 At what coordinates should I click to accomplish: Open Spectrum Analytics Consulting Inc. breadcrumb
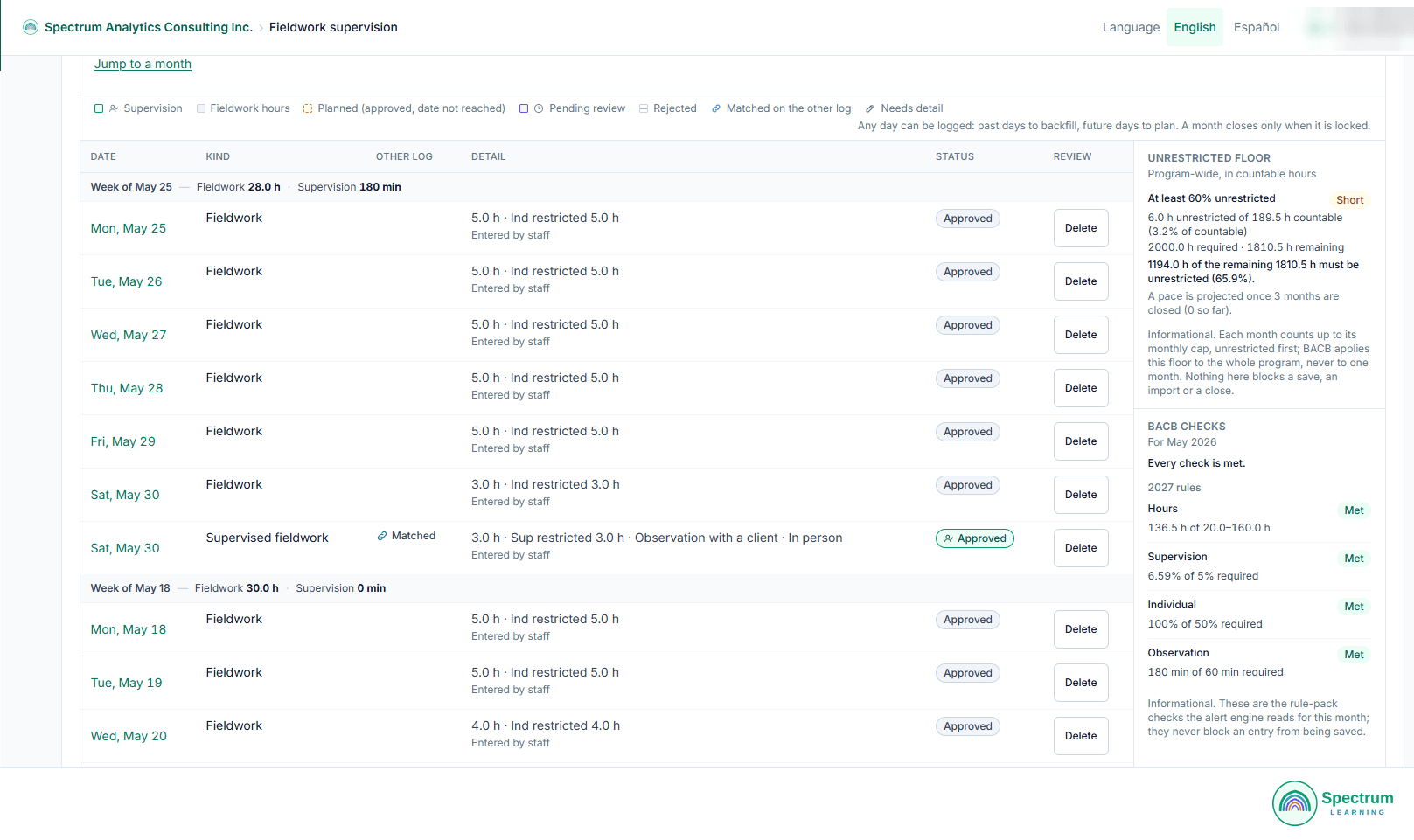tap(149, 27)
